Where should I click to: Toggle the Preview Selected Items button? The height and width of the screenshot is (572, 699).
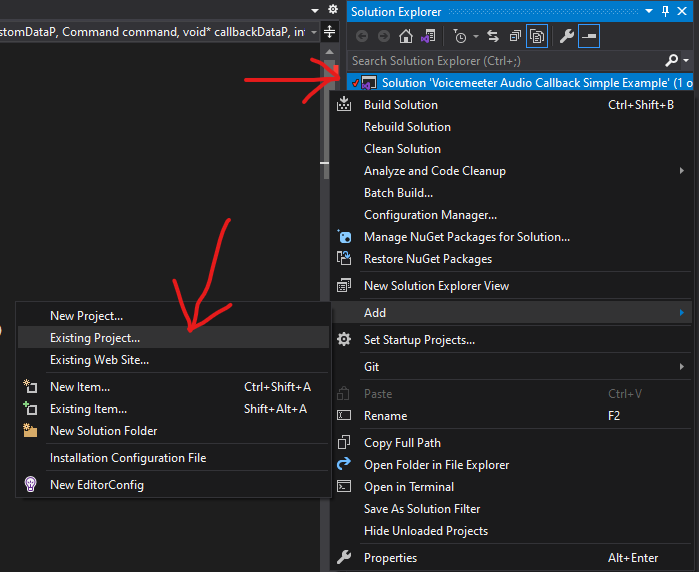point(589,36)
